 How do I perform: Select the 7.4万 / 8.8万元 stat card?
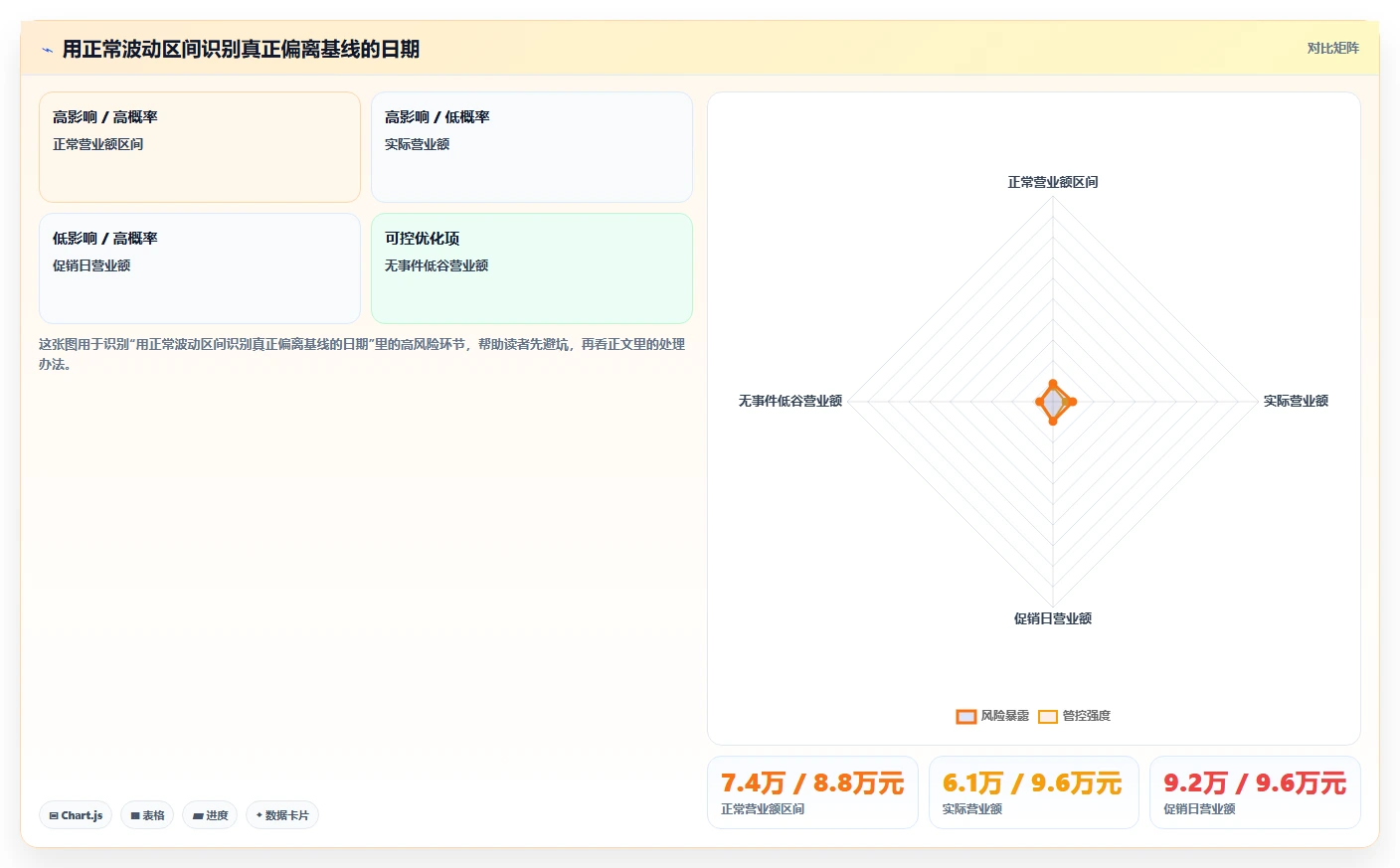(812, 792)
